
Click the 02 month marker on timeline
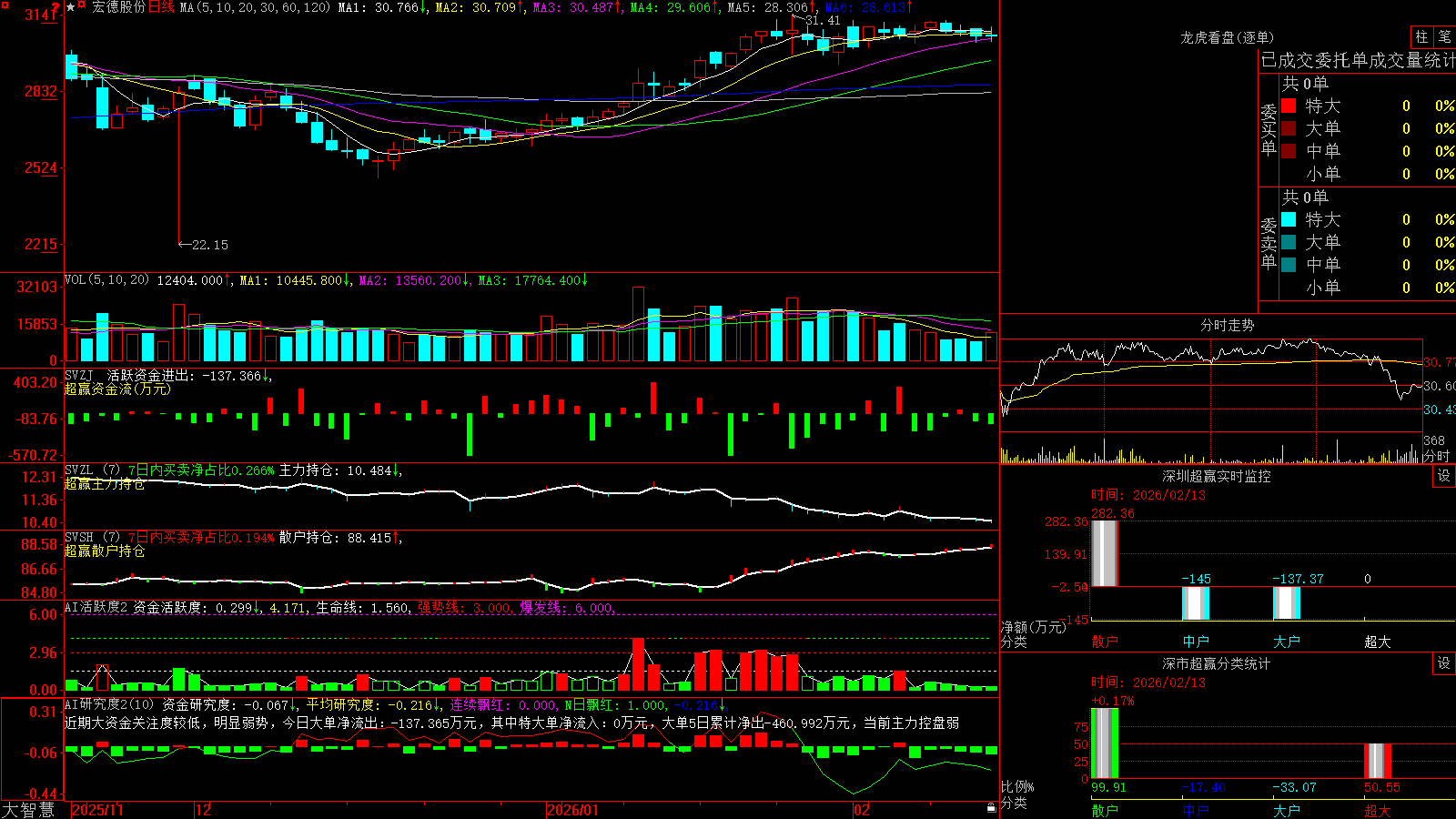[861, 810]
